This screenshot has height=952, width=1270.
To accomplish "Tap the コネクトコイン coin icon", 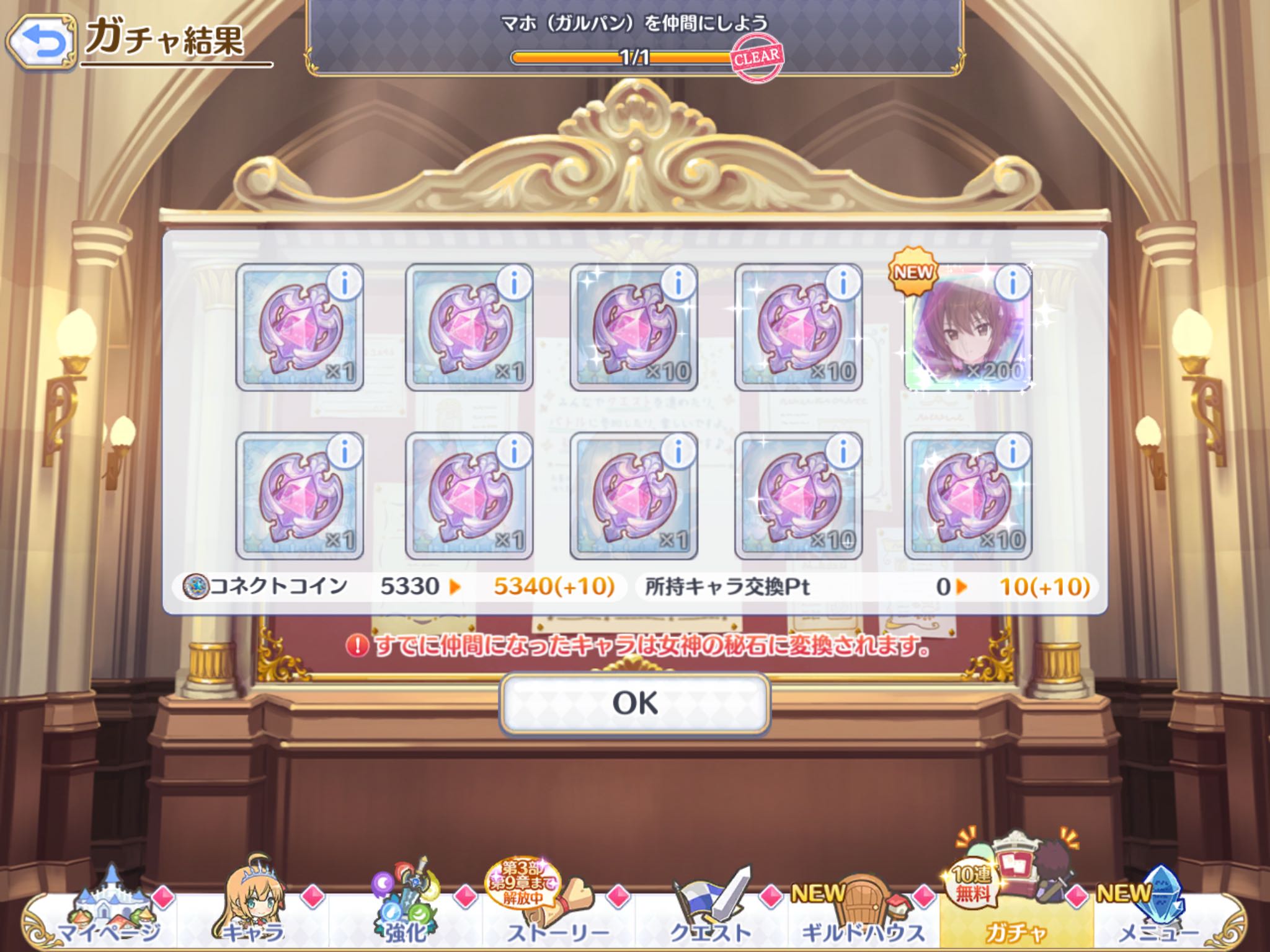I will point(195,586).
